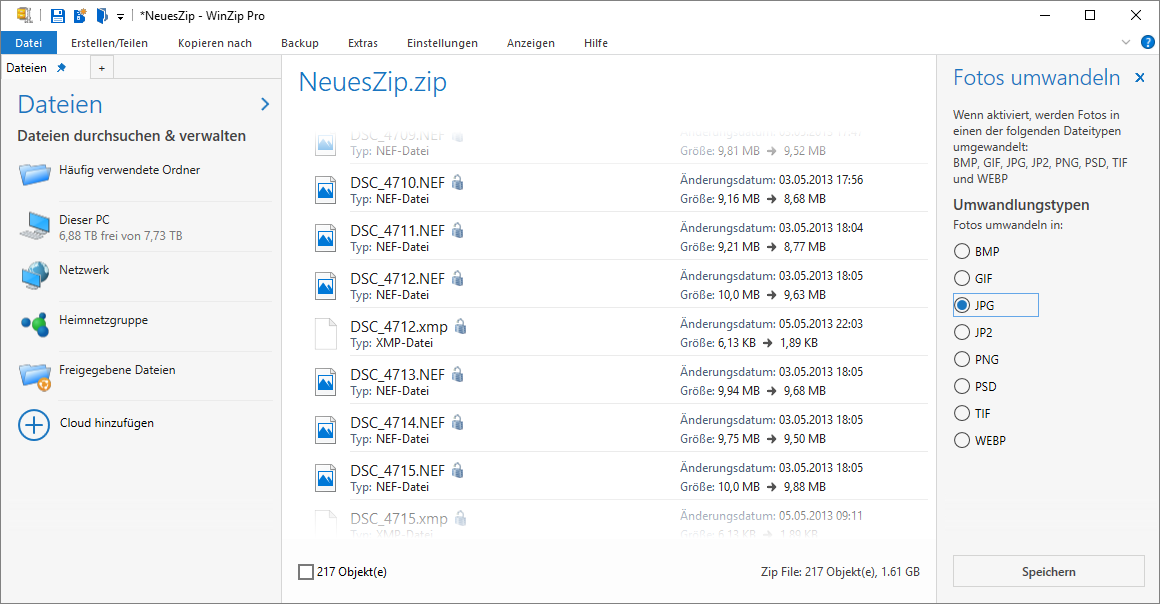Click the 'Zip File: 217 Objekt(e), 1.61 GB' status text
1160x604 pixels.
(840, 571)
